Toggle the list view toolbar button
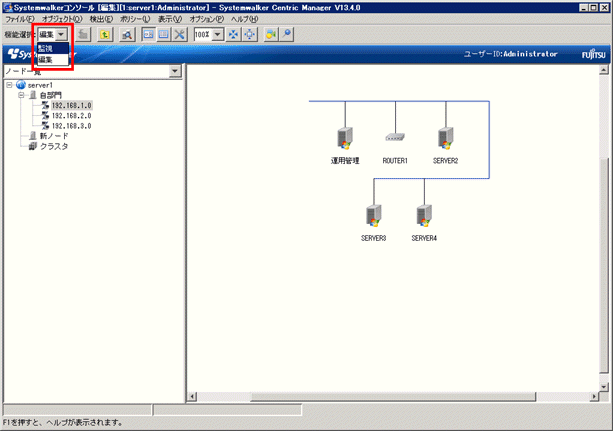 click(x=163, y=34)
